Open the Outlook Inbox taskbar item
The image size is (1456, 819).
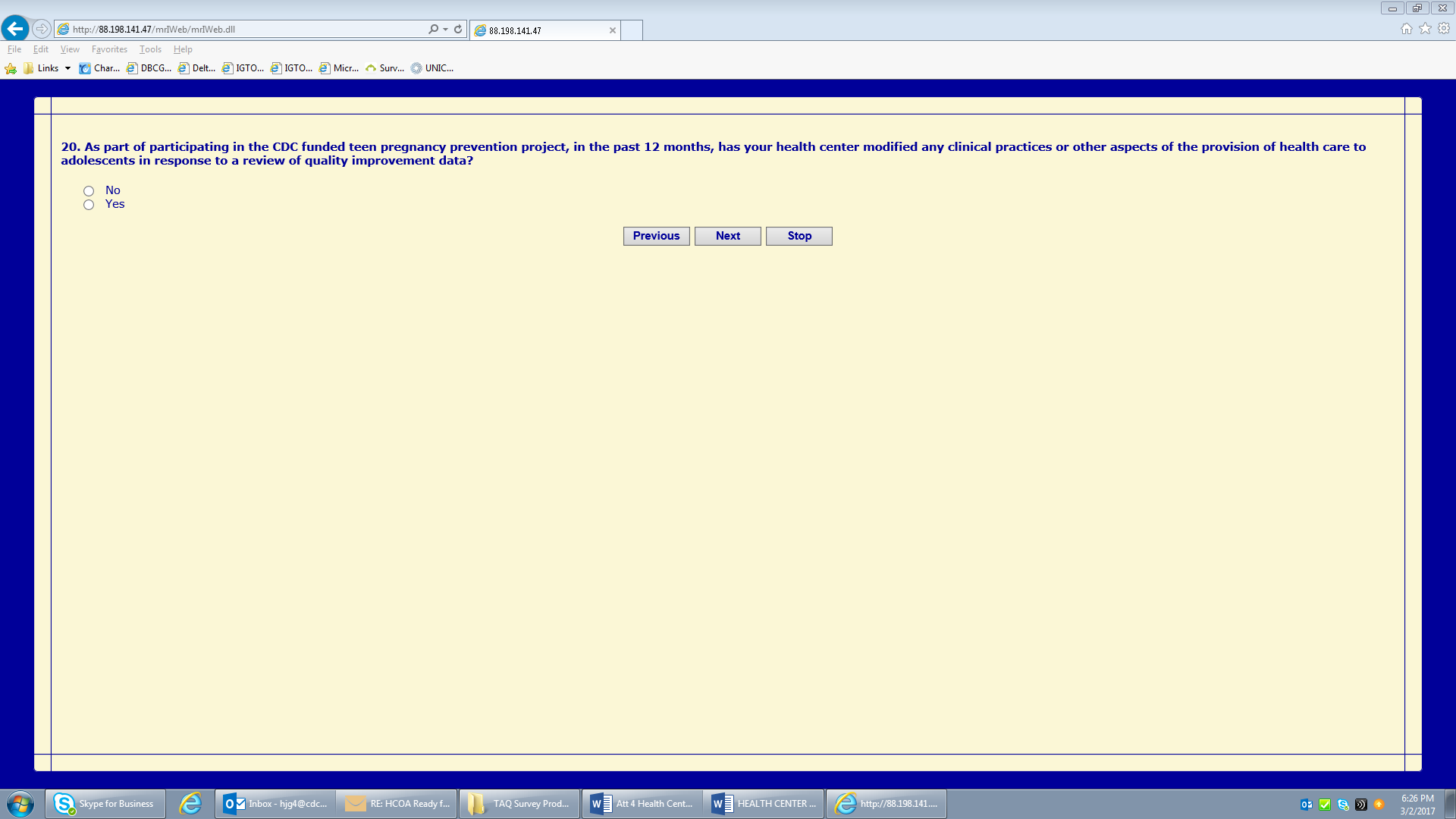pos(276,804)
